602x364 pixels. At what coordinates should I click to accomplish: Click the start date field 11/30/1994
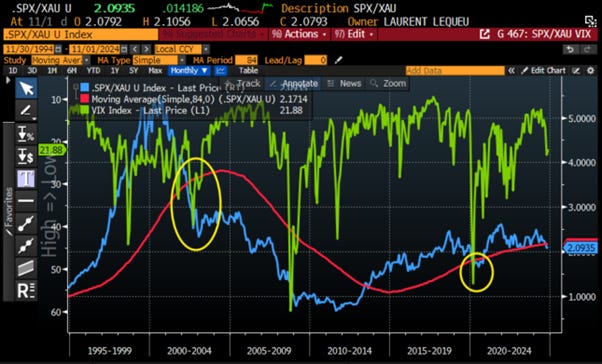tap(28, 49)
